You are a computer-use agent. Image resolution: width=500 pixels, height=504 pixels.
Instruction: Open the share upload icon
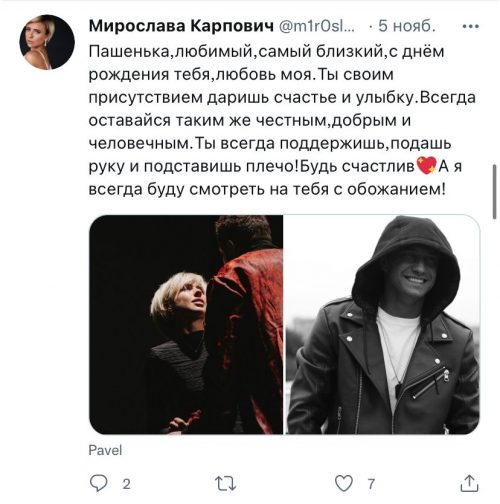[469, 483]
